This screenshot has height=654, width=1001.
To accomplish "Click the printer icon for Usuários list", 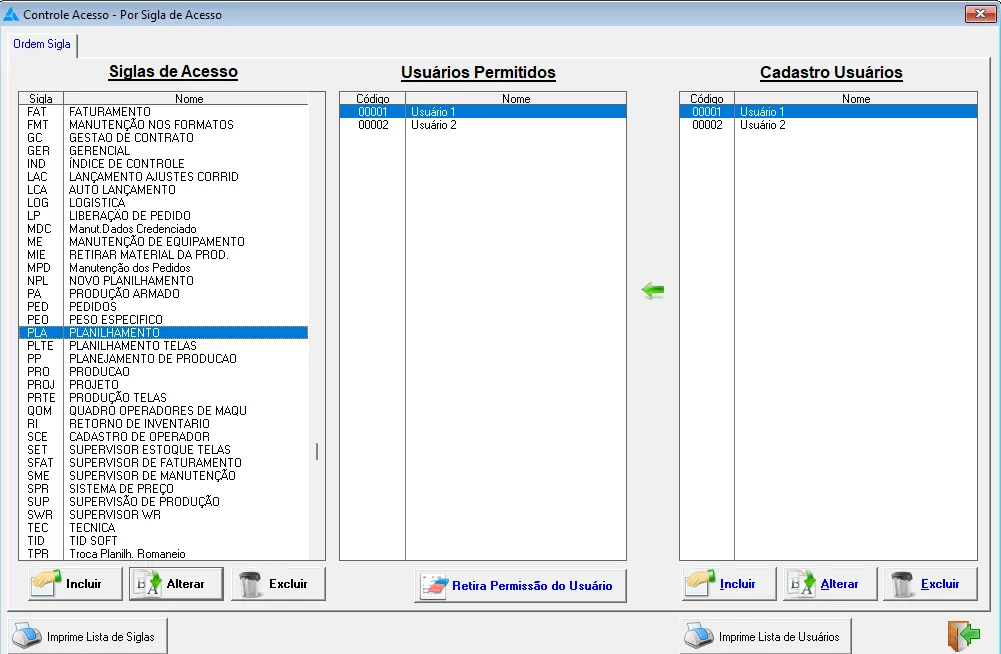I will click(x=699, y=637).
